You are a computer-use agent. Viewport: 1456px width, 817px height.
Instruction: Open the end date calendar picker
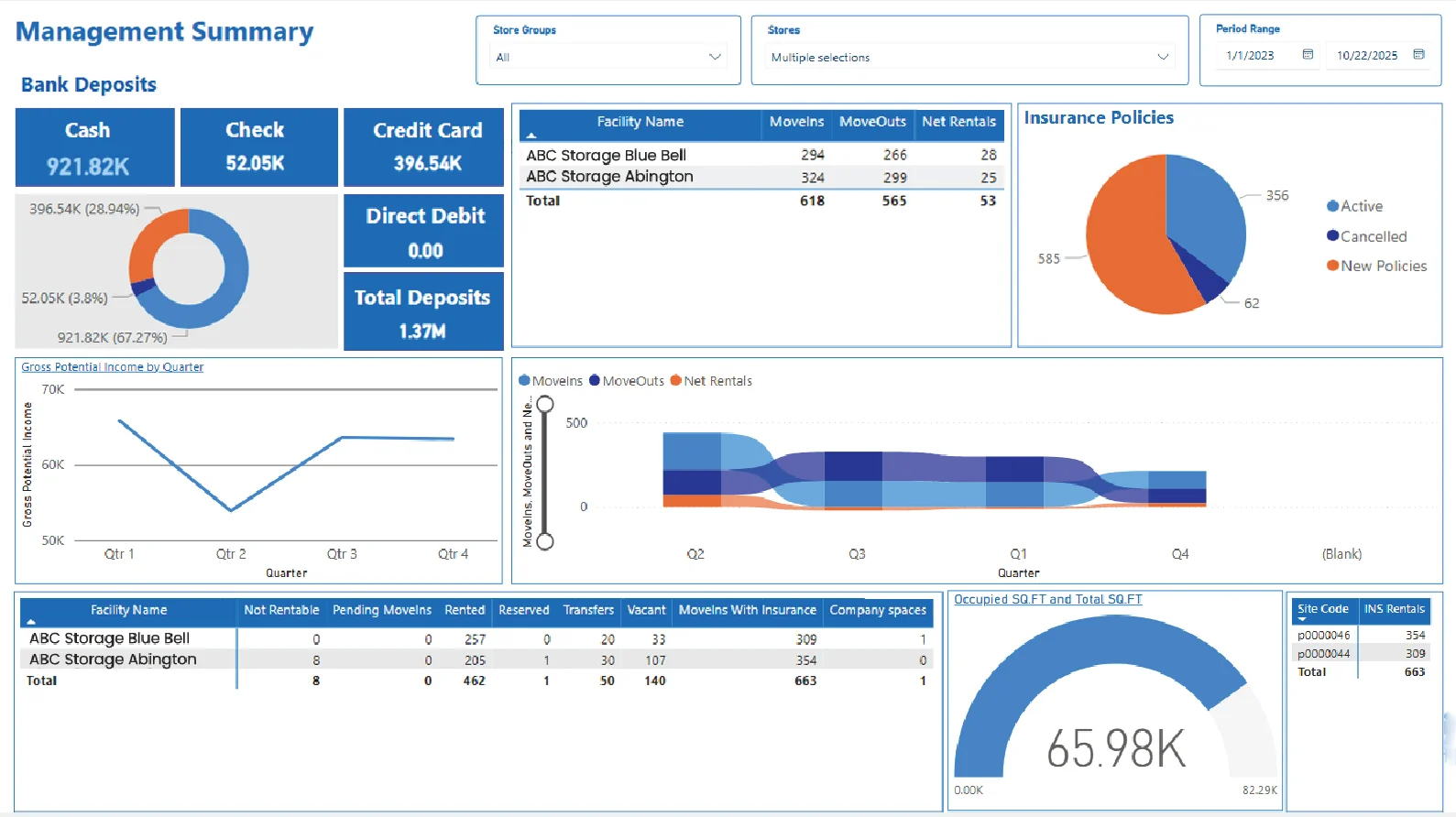click(1418, 55)
